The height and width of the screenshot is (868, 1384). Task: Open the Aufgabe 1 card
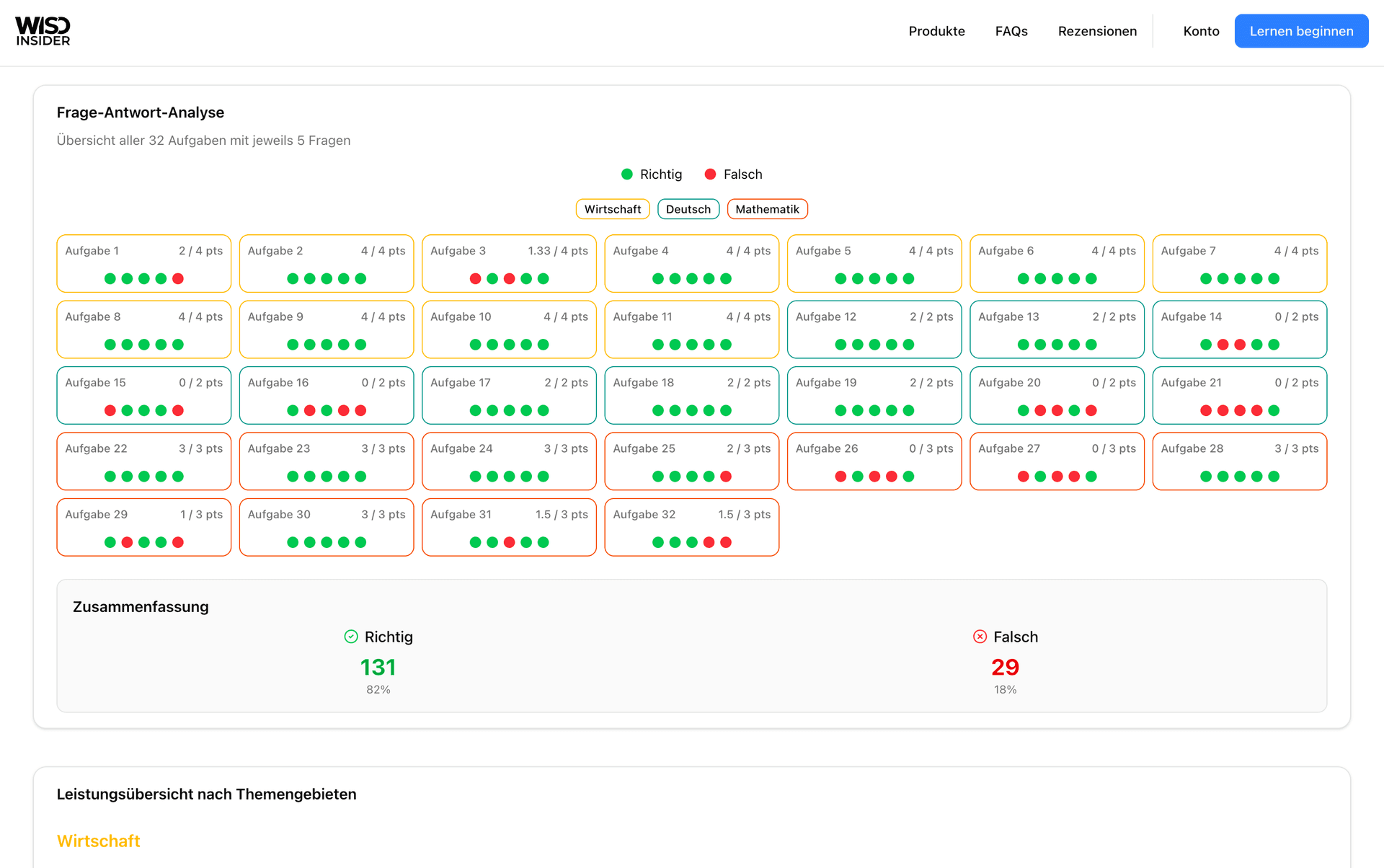(x=144, y=263)
